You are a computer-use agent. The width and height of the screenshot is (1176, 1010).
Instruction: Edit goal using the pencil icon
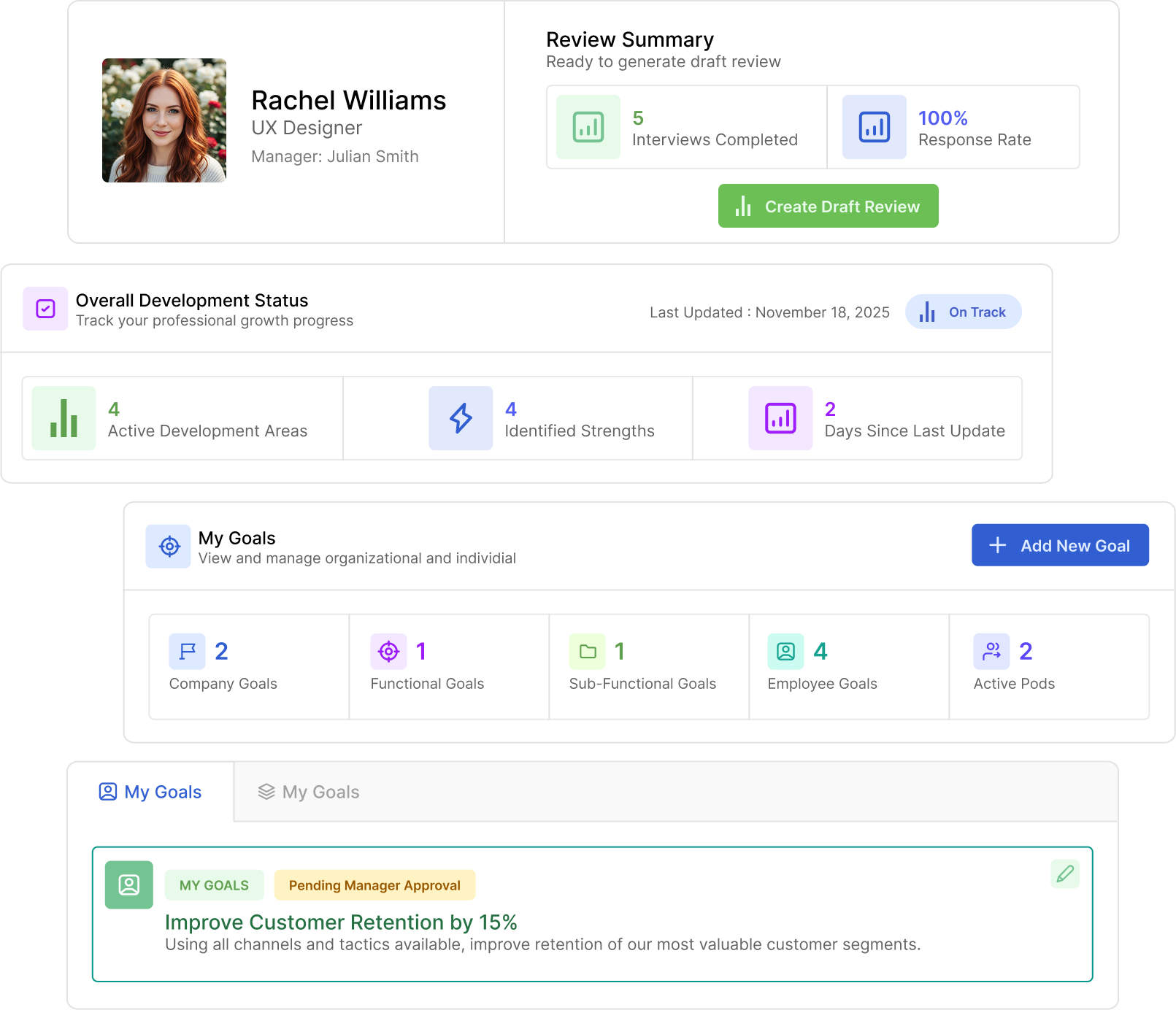pos(1064,874)
